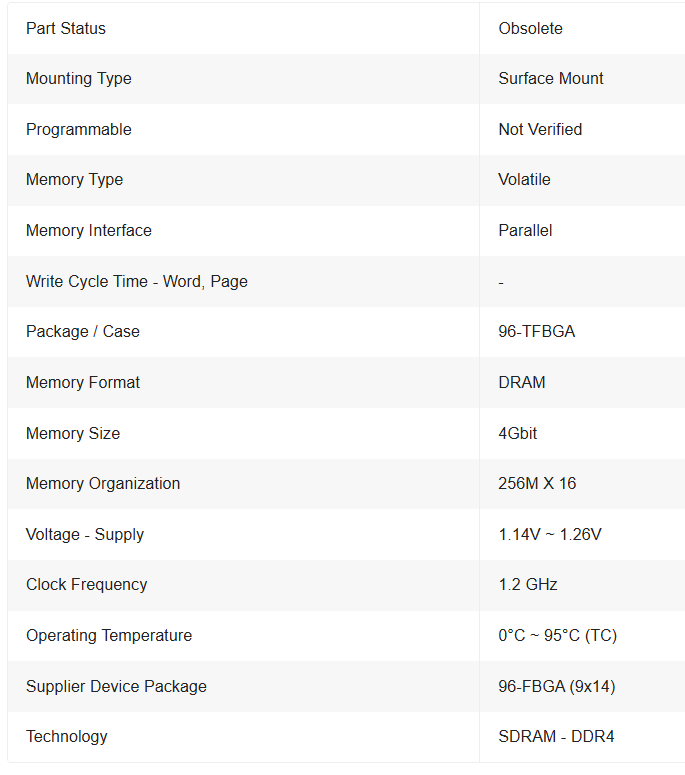Select the Obsolete status value

[530, 29]
